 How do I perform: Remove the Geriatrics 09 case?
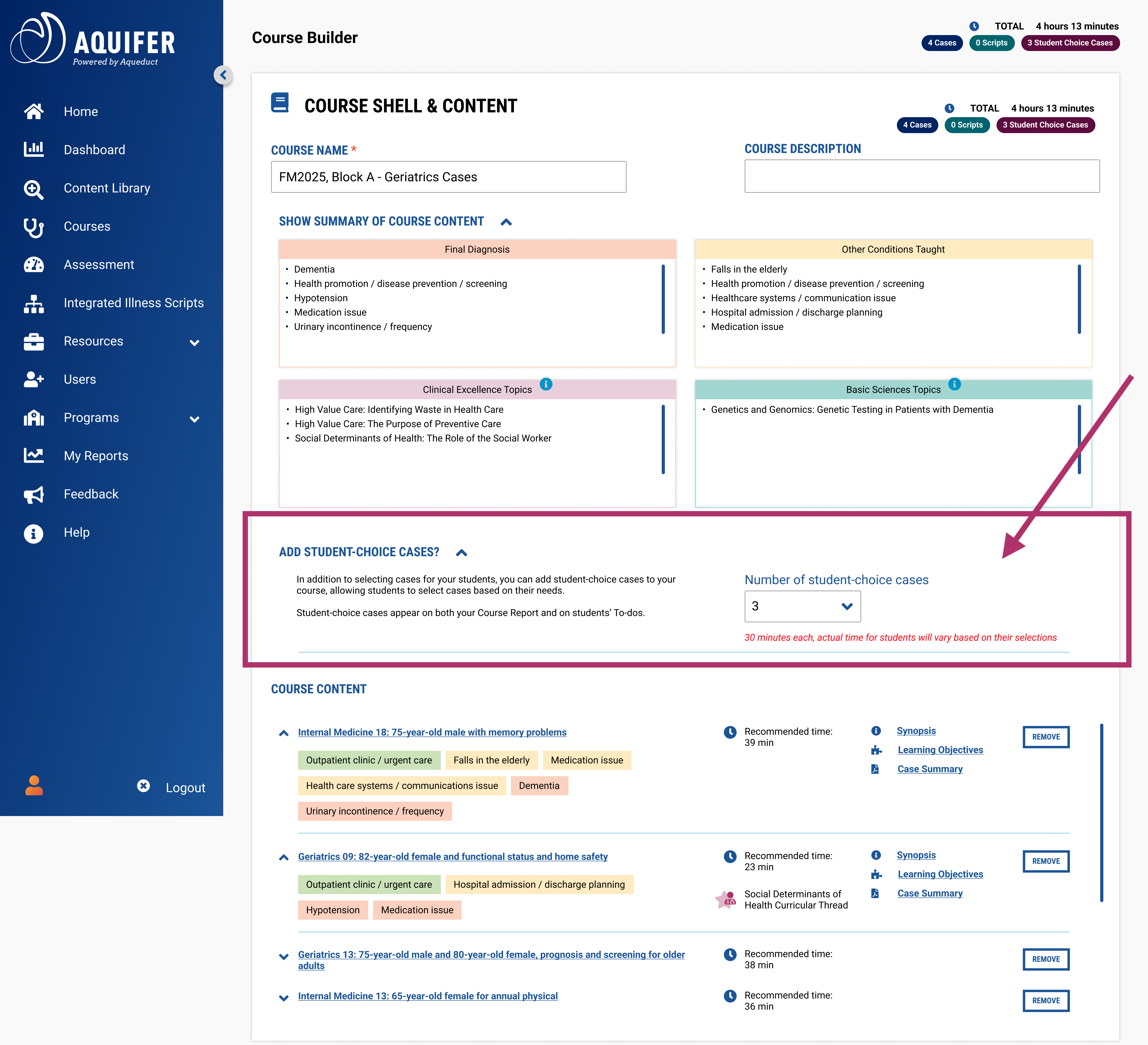(x=1045, y=861)
